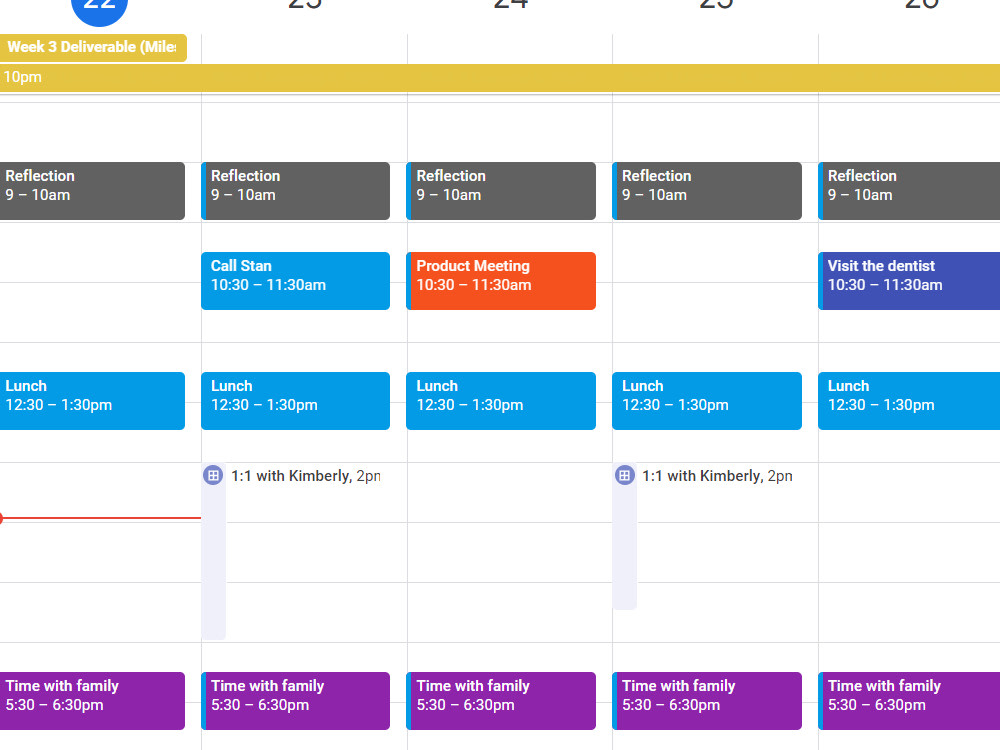Open Time with family in today's column
Image resolution: width=1000 pixels, height=750 pixels.
pyautogui.click(x=92, y=701)
